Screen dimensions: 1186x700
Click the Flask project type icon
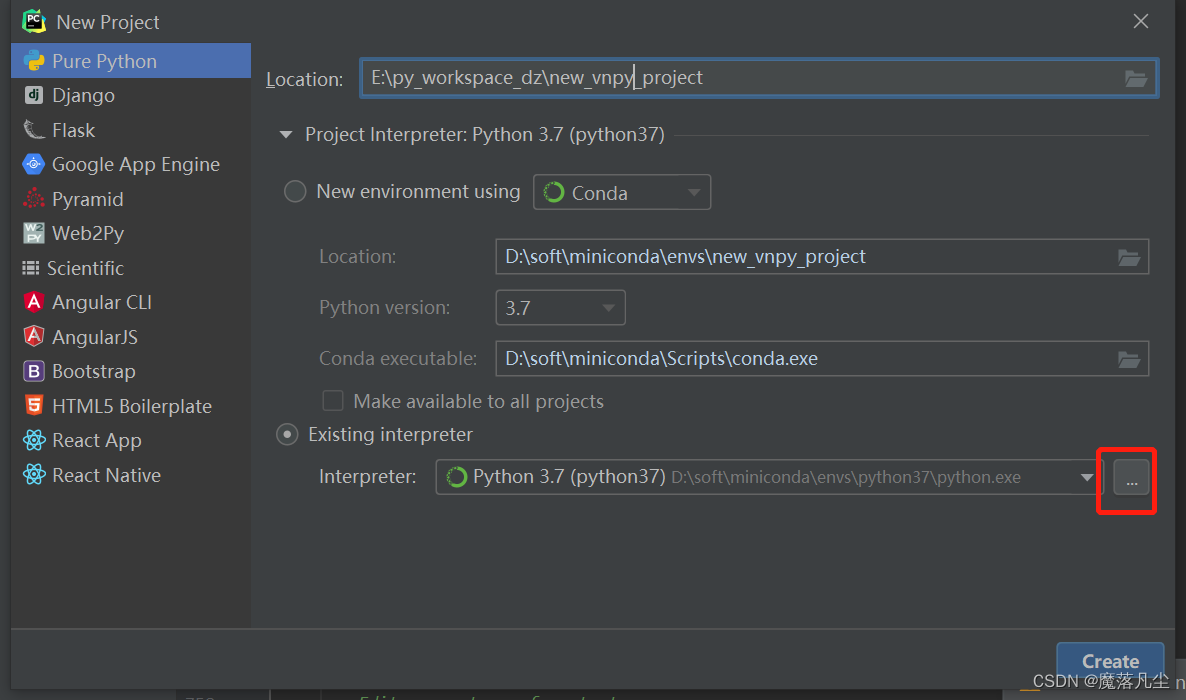pyautogui.click(x=34, y=130)
